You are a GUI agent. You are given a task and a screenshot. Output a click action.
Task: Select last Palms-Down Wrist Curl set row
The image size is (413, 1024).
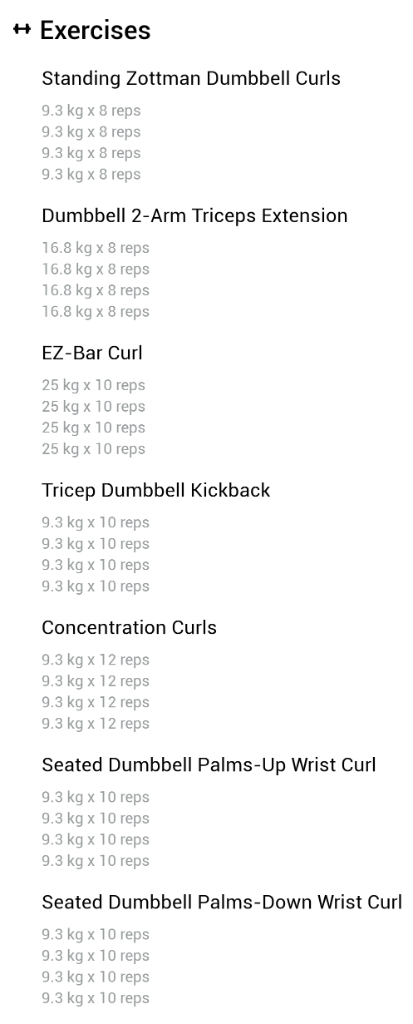(x=95, y=998)
